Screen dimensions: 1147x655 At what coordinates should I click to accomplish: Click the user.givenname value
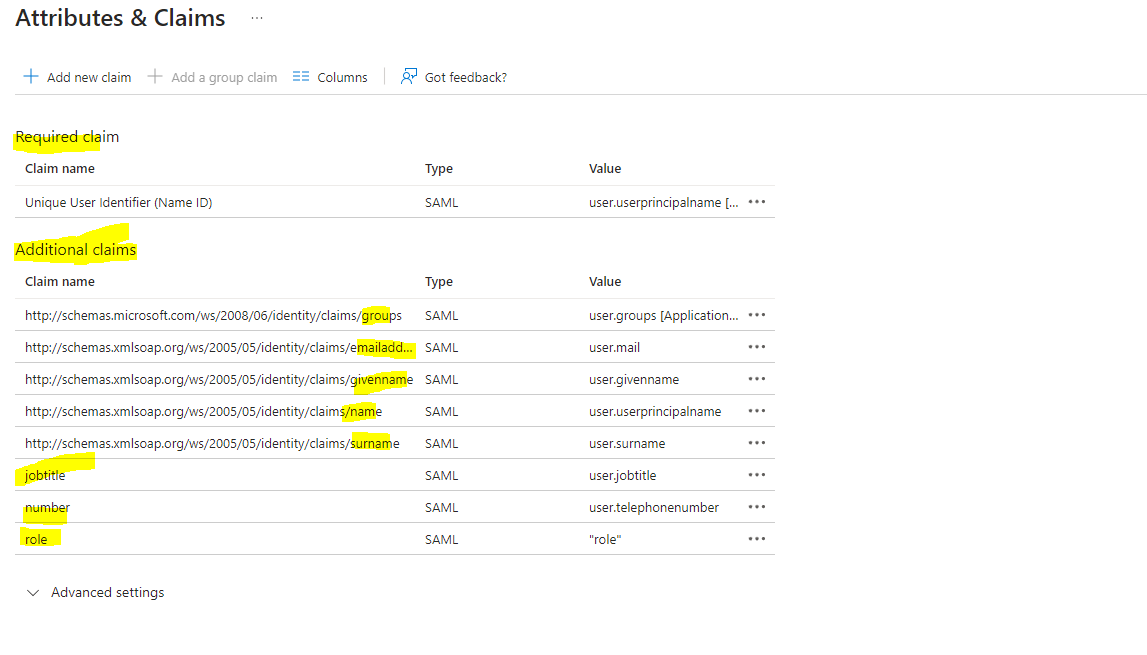click(x=633, y=380)
